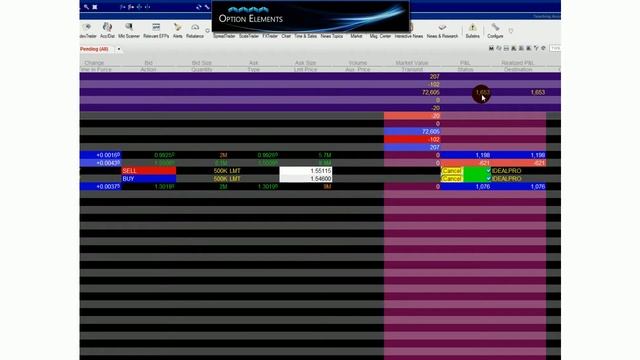Open News Topics
640x360 pixels.
pyautogui.click(x=332, y=36)
